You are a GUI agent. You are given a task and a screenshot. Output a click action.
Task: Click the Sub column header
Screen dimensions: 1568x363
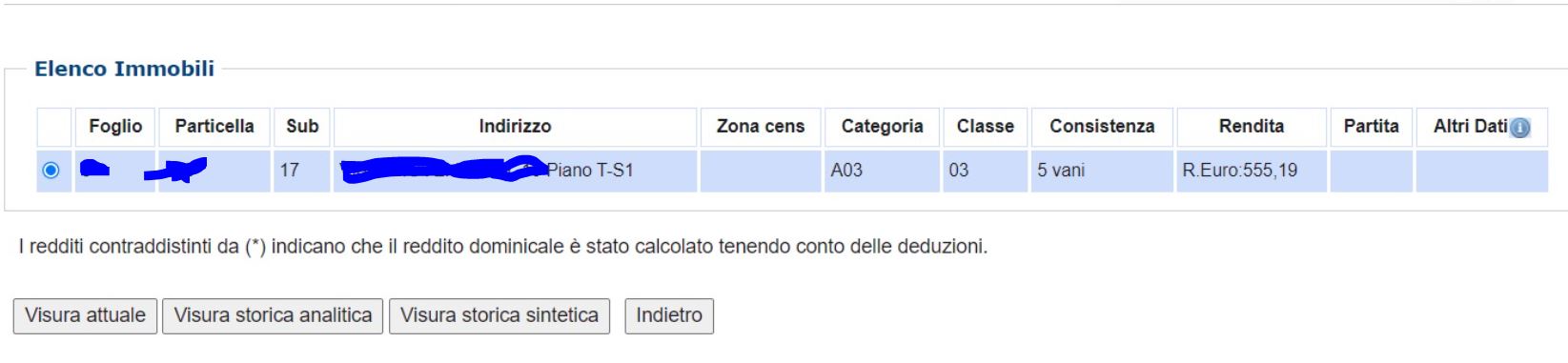(302, 127)
